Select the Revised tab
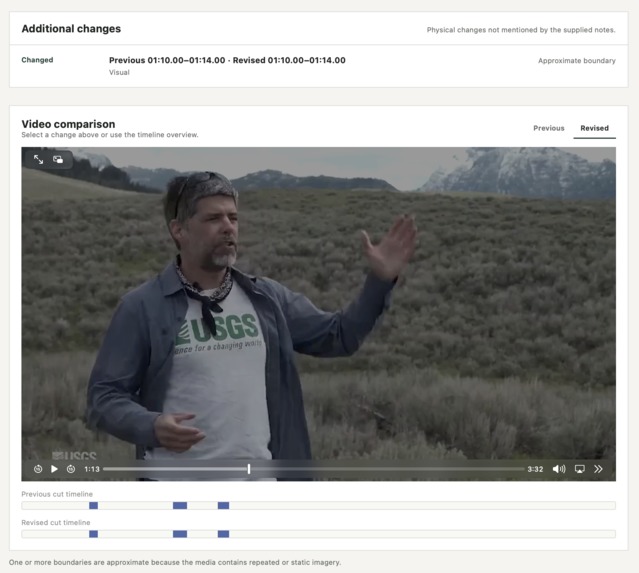Screen dimensions: 639x573 coord(594,128)
